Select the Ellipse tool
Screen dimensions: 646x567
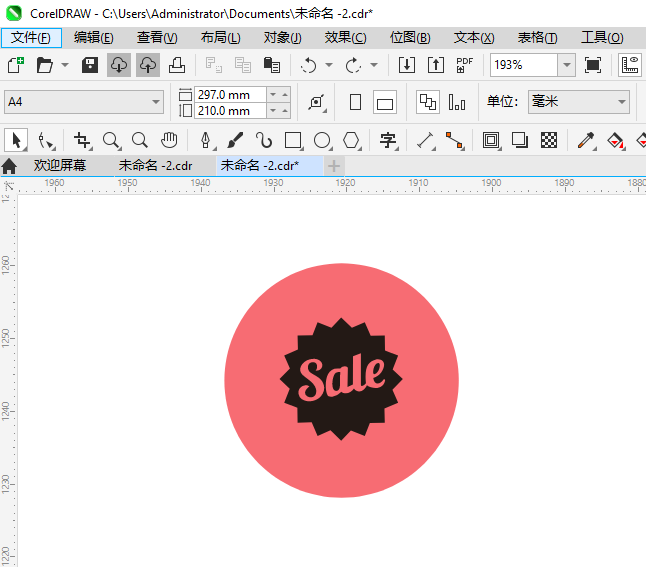[x=322, y=141]
